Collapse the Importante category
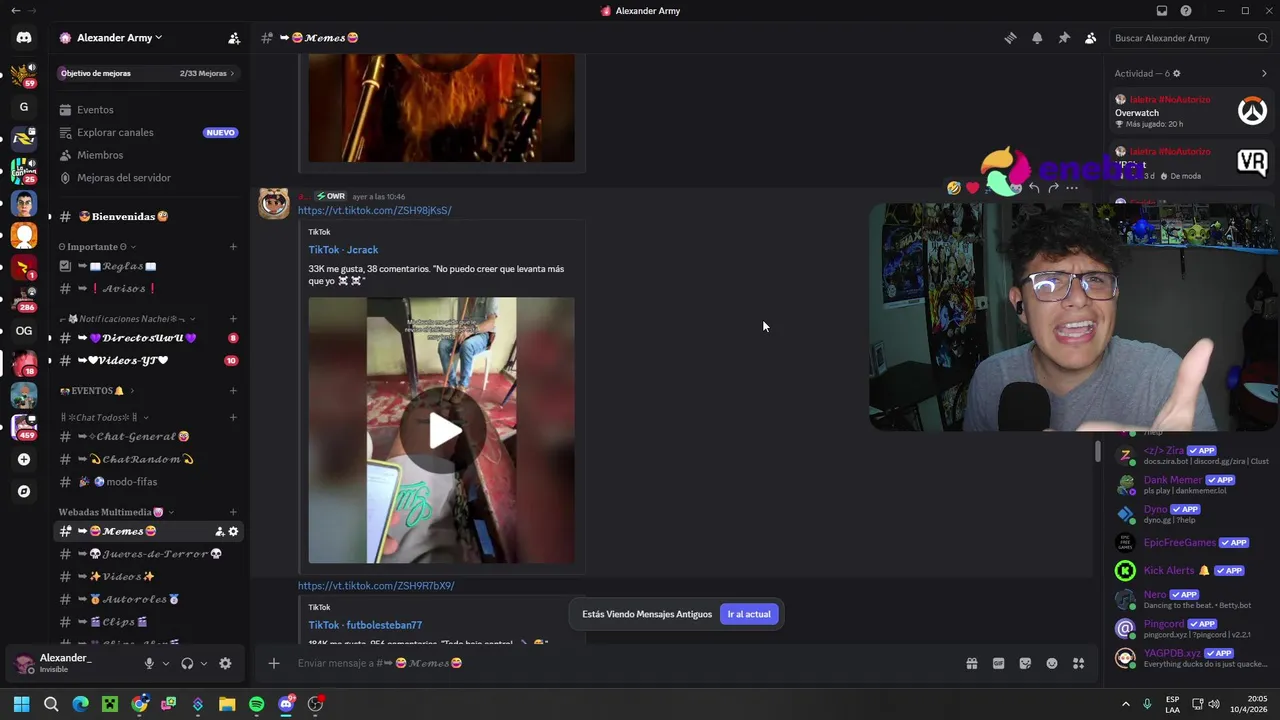The width and height of the screenshot is (1280, 720). tap(98, 247)
